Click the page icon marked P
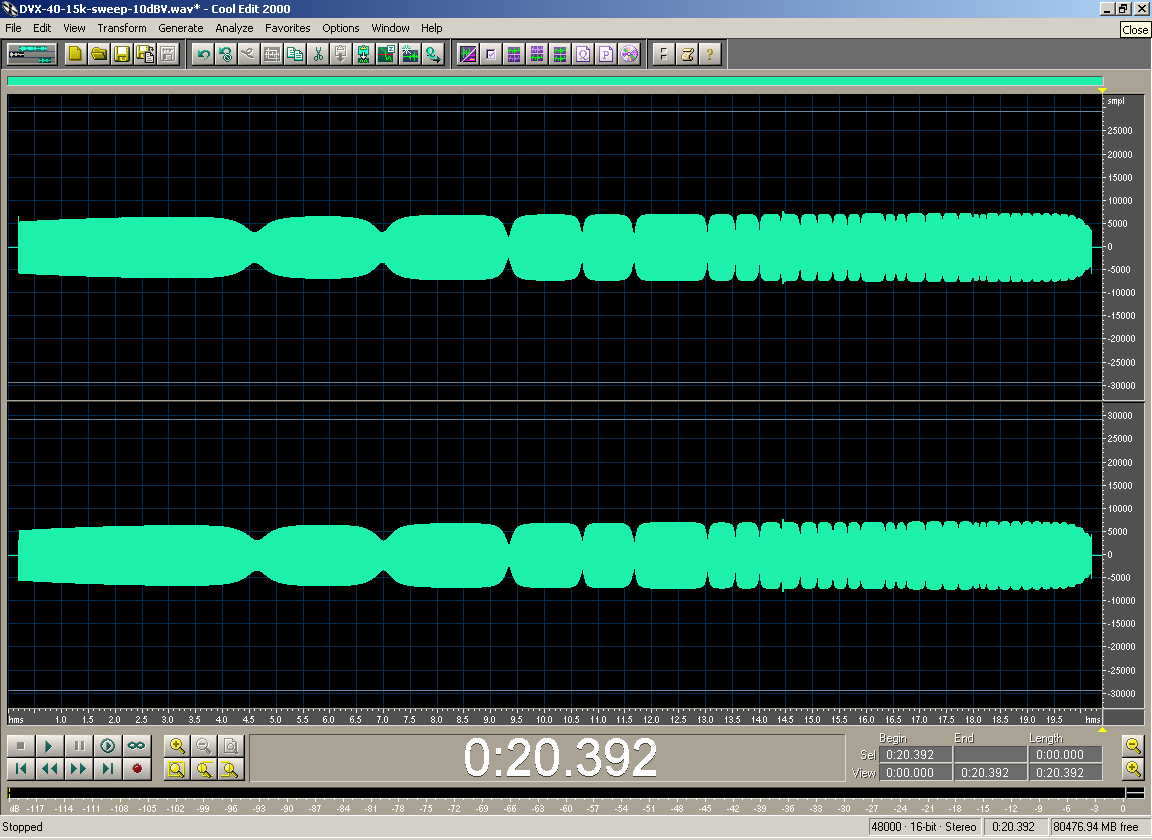 pos(606,54)
